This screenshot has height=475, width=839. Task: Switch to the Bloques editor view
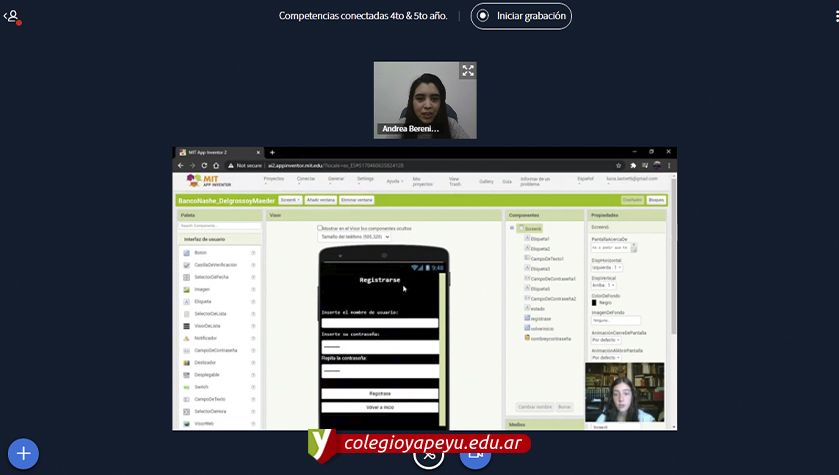tap(656, 200)
